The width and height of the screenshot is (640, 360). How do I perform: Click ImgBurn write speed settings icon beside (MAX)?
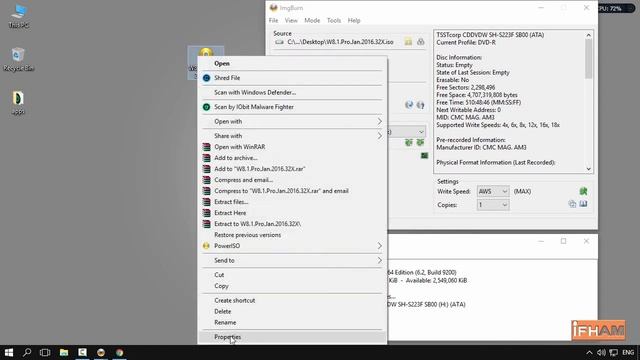[x=583, y=191]
